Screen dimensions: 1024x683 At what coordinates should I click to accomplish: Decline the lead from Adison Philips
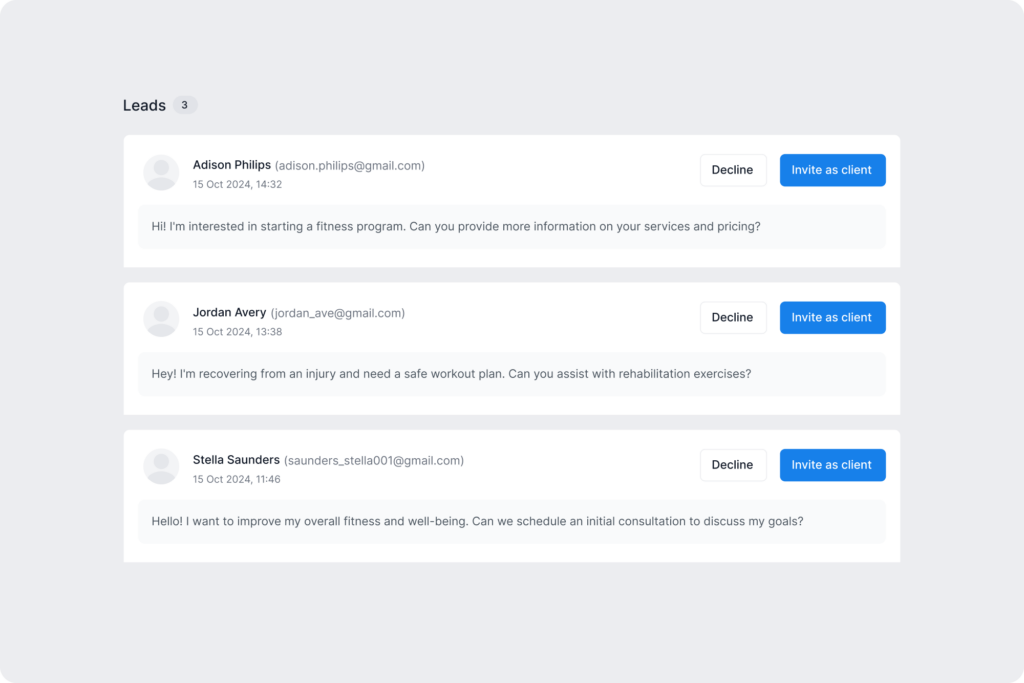pyautogui.click(x=733, y=170)
